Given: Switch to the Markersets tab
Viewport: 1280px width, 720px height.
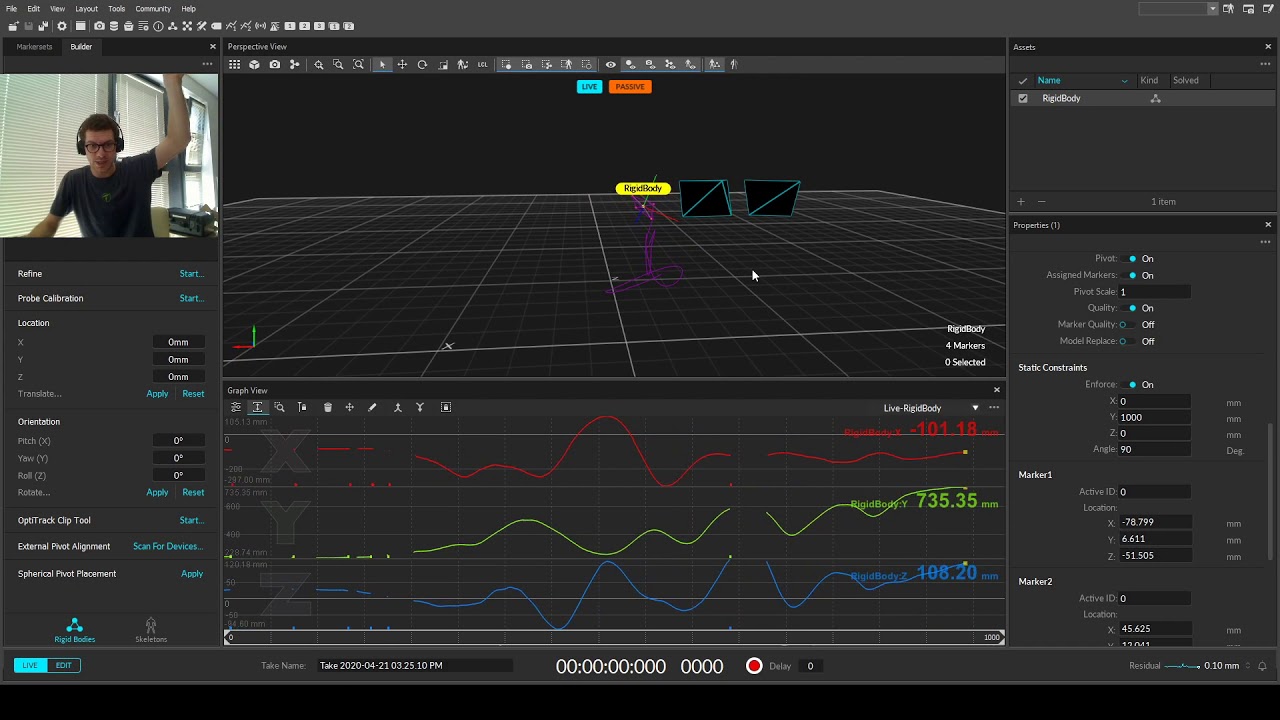Looking at the screenshot, I should point(34,47).
